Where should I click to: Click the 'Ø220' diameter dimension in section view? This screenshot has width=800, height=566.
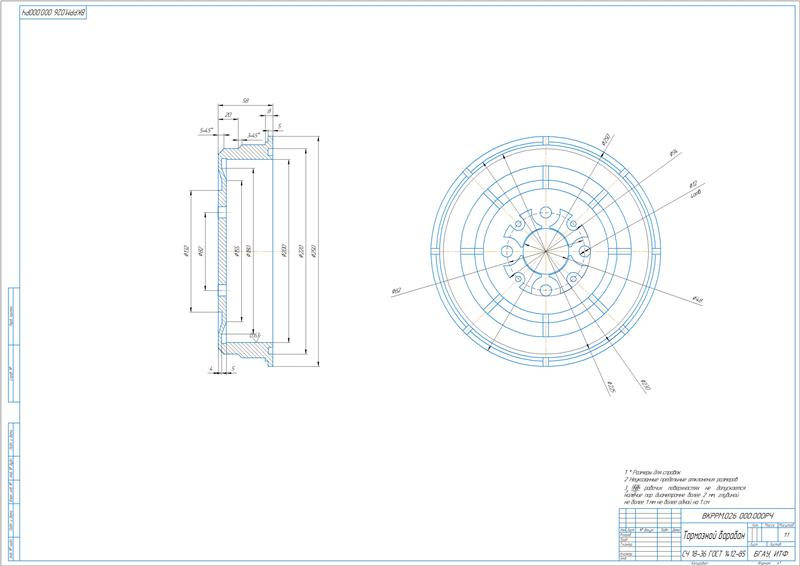301,251
